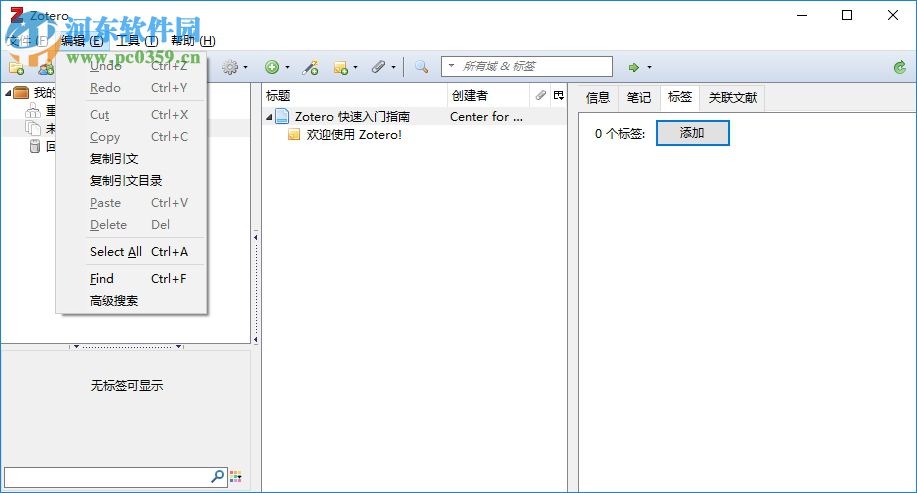
Task: Choose 高级搜索 in the edit menu
Action: (x=132, y=301)
